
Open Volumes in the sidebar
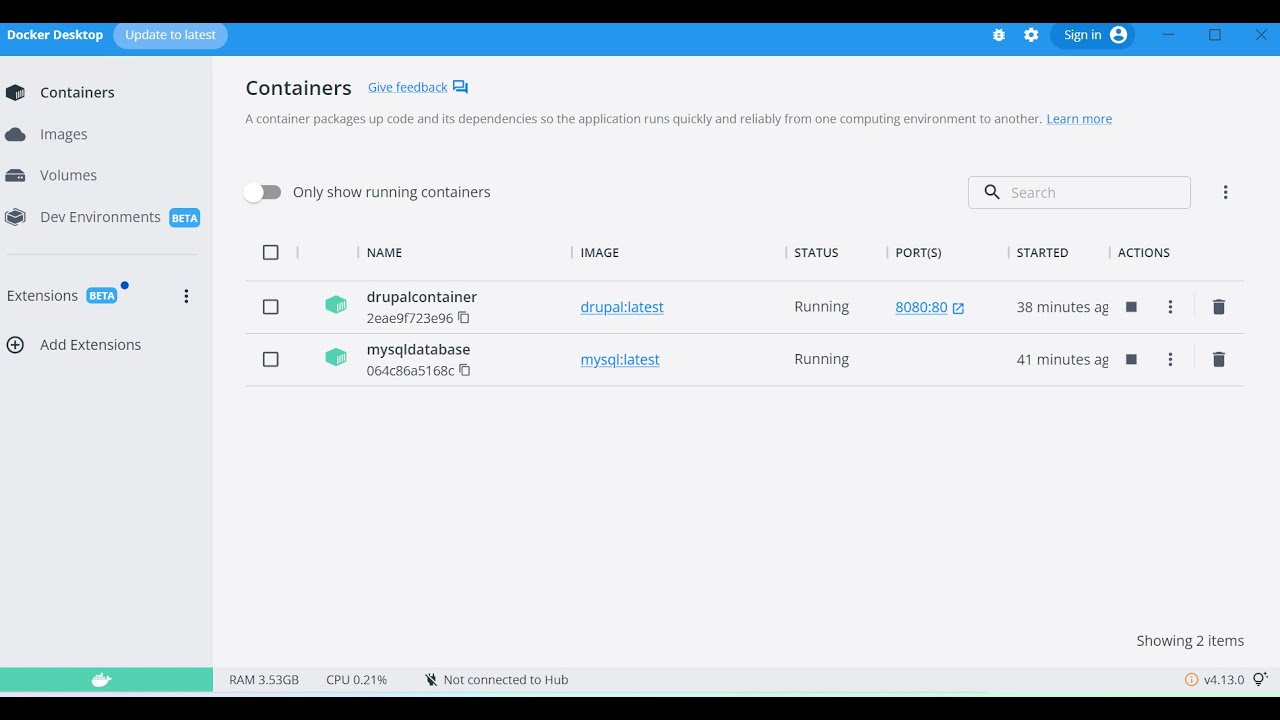pyautogui.click(x=68, y=175)
